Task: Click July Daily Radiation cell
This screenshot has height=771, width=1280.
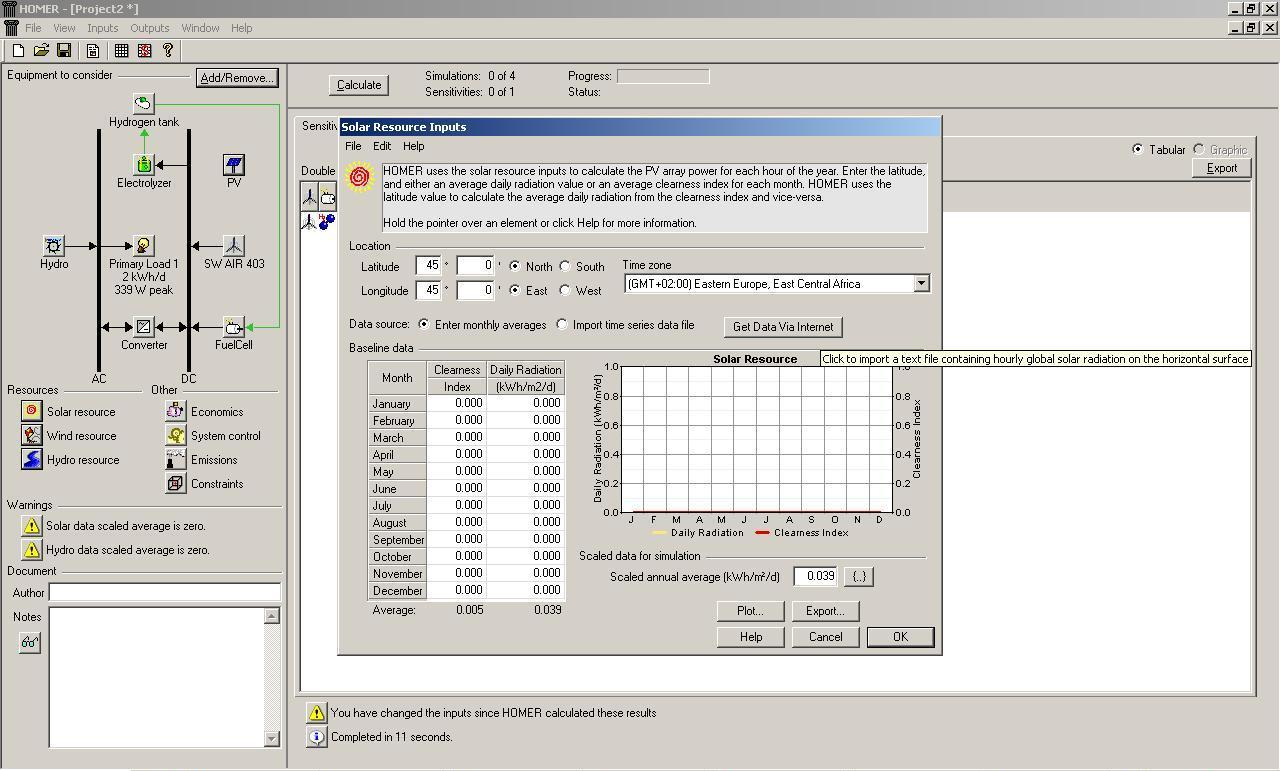Action: coord(526,505)
